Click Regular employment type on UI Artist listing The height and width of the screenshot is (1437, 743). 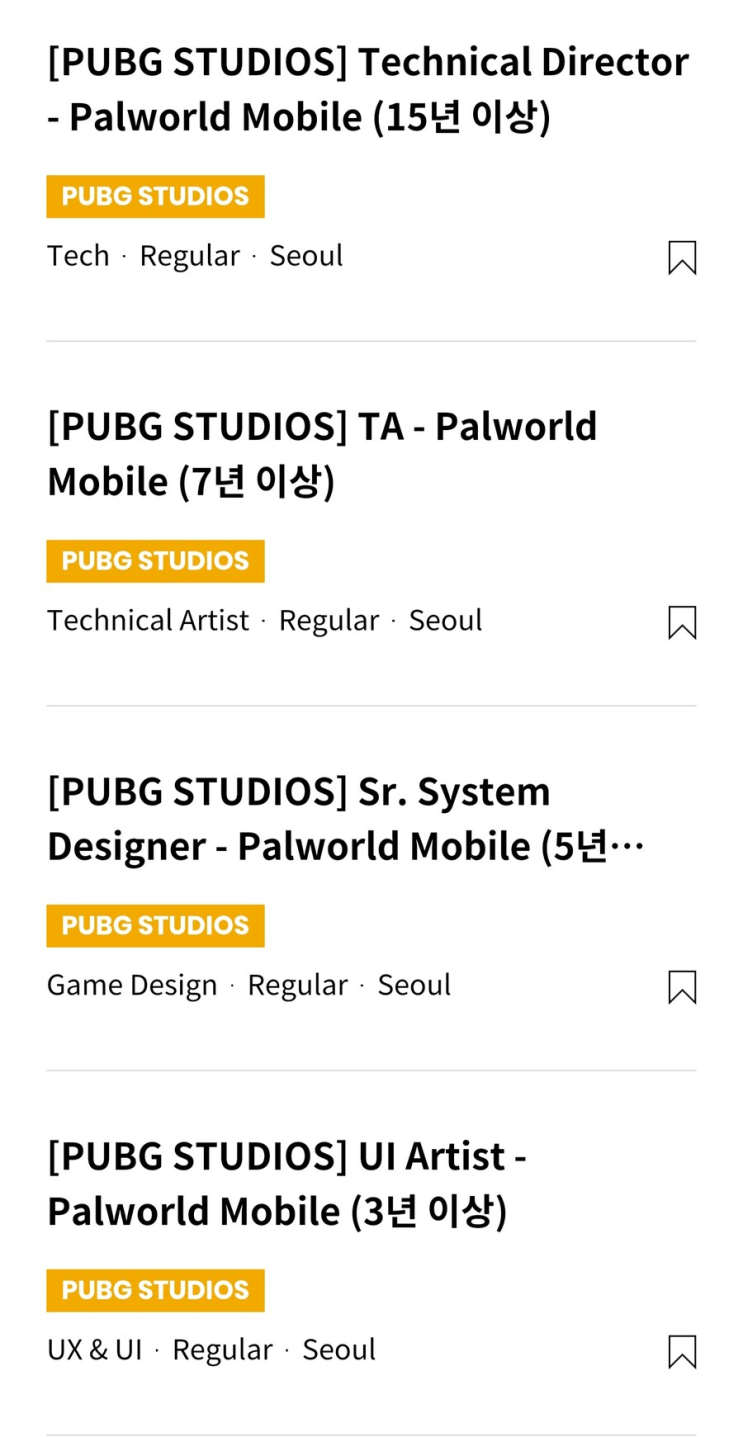(x=222, y=1350)
